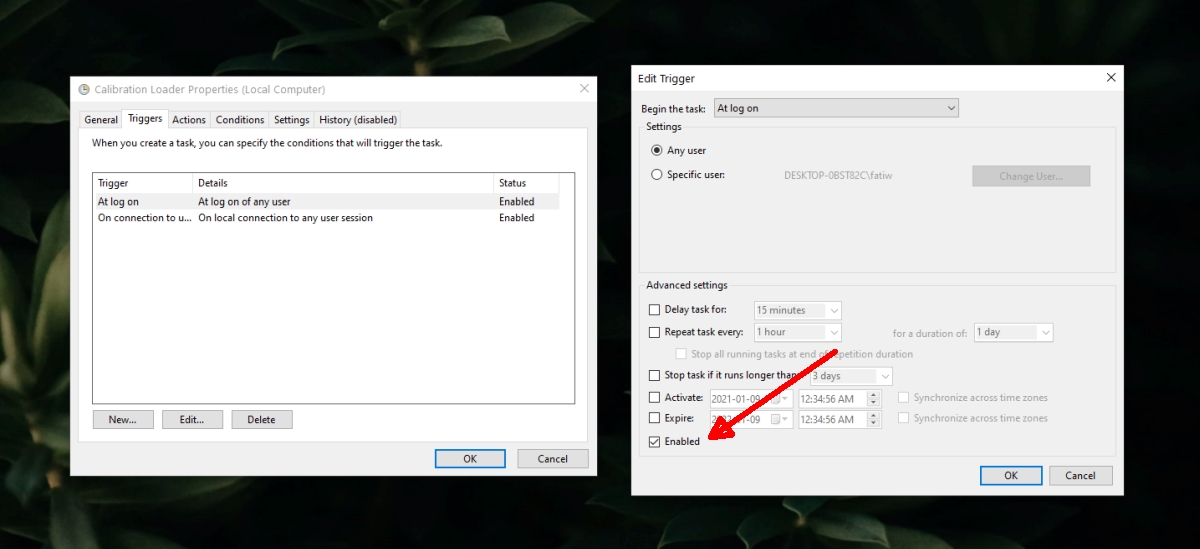
Task: Select the 'Specific user' radio button
Action: (657, 174)
